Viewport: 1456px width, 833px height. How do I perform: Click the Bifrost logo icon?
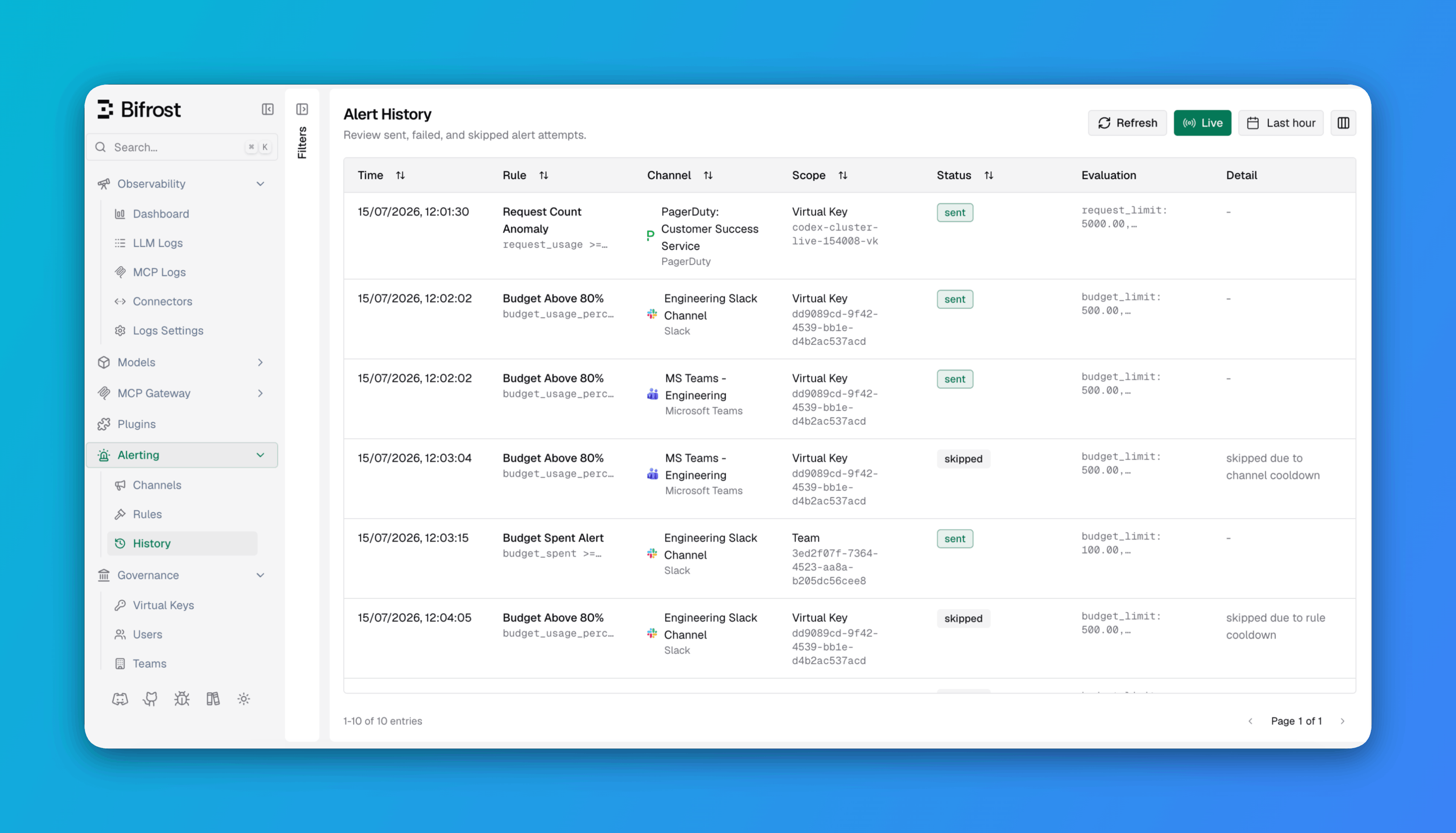click(105, 109)
